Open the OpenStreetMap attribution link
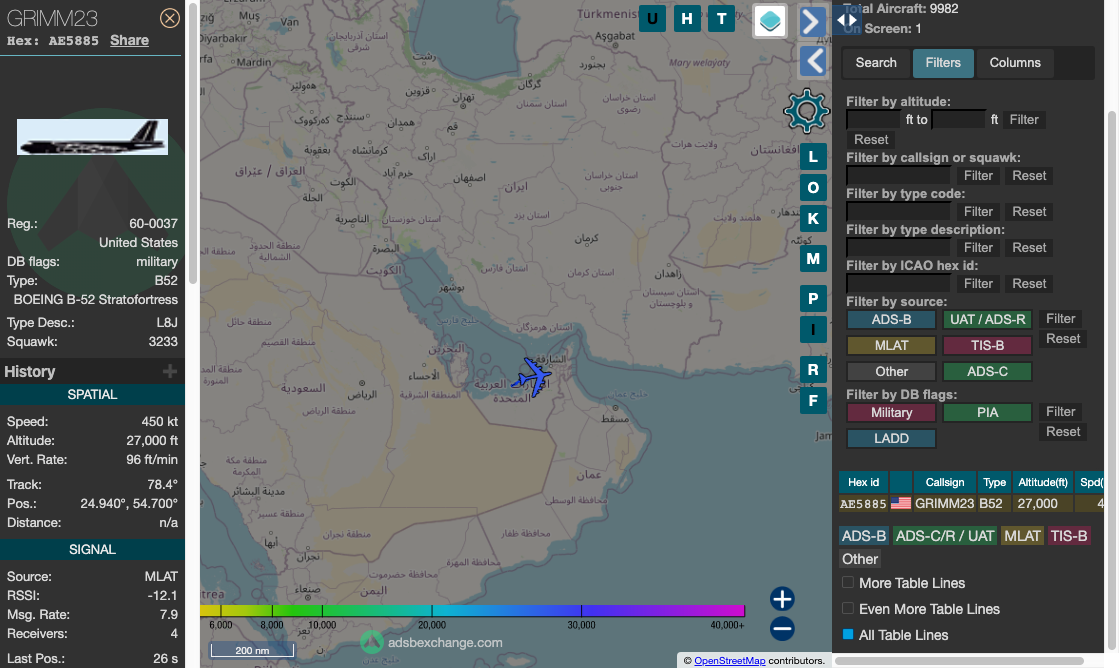This screenshot has width=1119, height=668. [x=729, y=661]
